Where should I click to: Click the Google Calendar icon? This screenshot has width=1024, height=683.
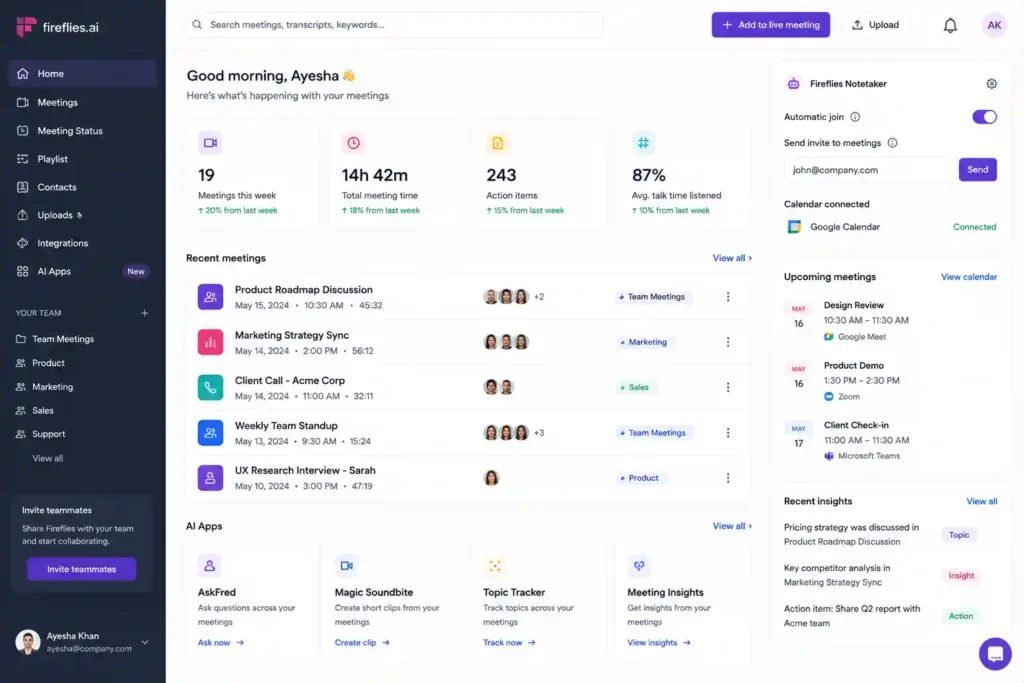click(x=794, y=227)
